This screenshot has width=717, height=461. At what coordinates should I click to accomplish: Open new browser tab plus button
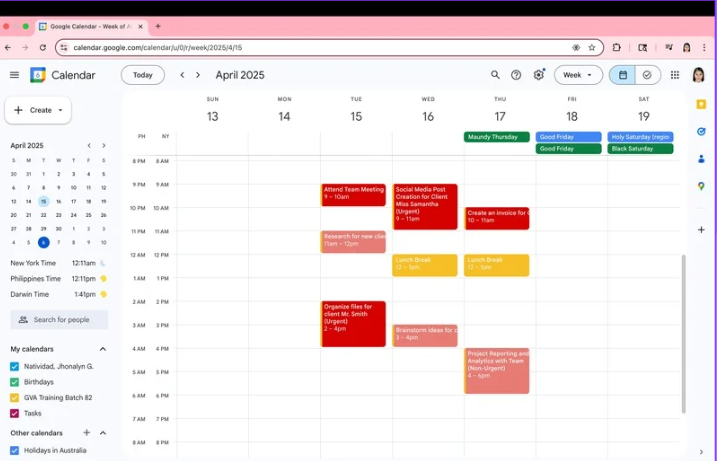[158, 27]
